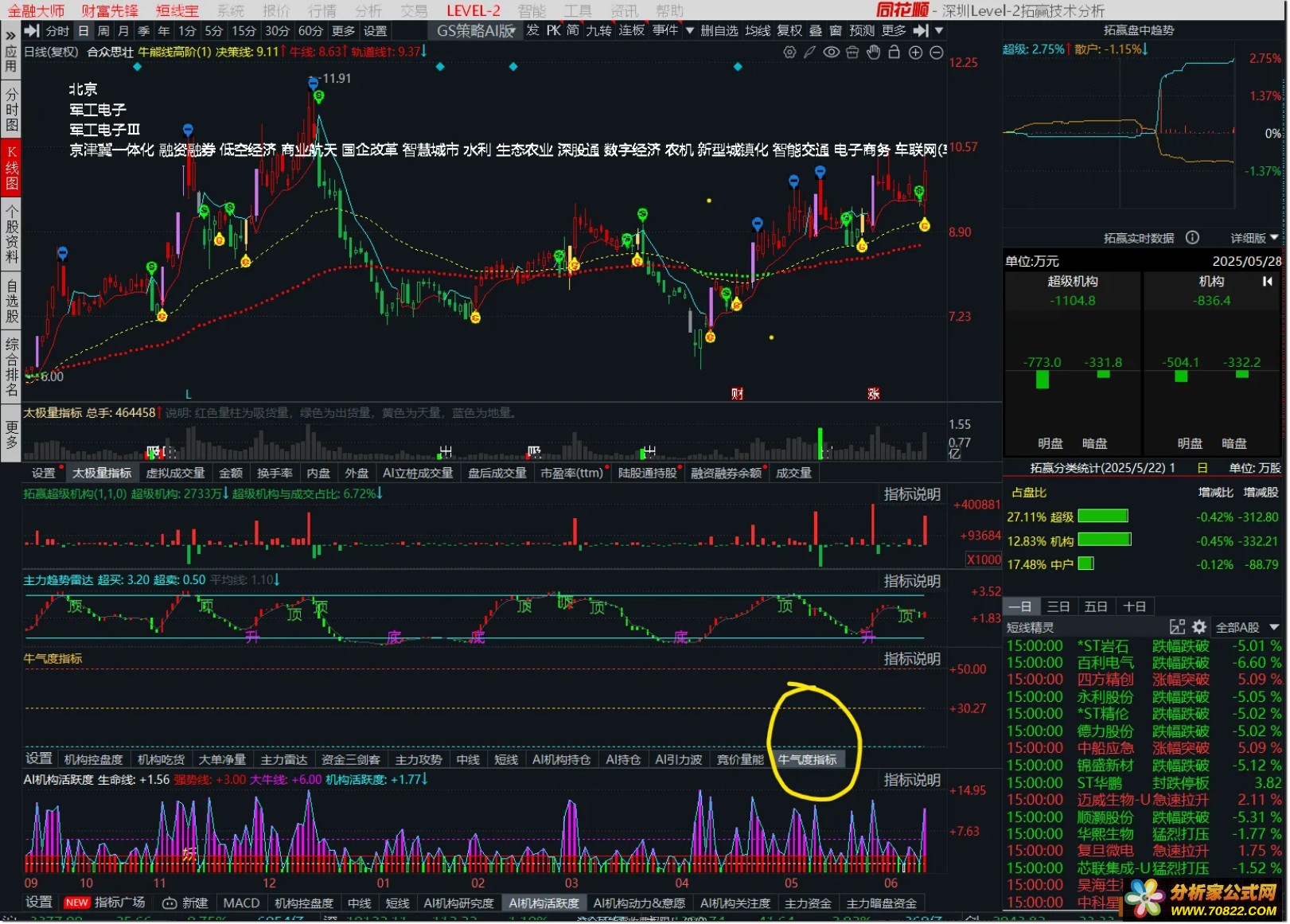Open 个股资料 in the left sidebar
This screenshot has height=924, width=1290.
coord(11,236)
